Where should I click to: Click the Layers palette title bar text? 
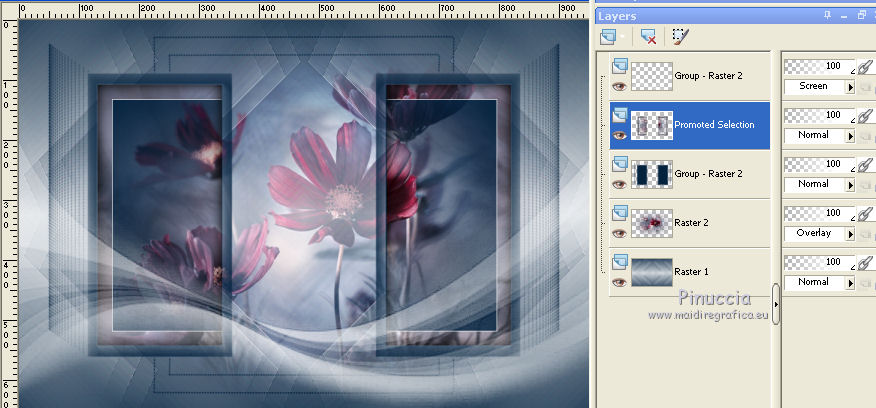click(x=617, y=16)
